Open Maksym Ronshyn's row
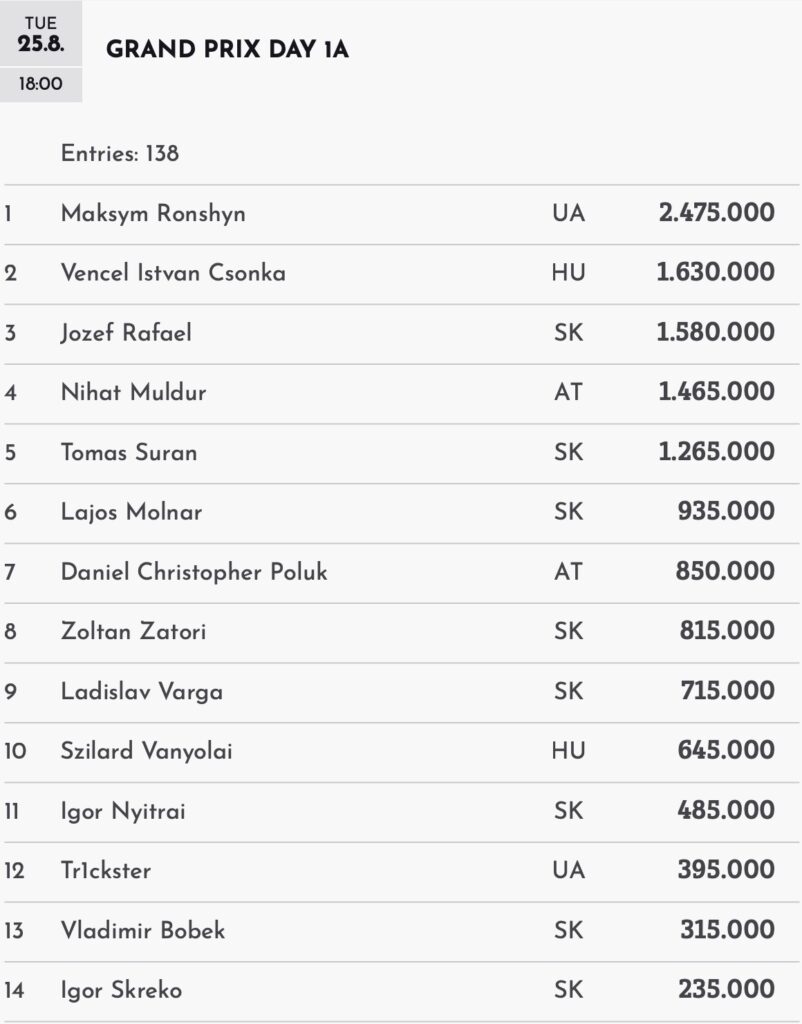802x1024 pixels. [401, 214]
